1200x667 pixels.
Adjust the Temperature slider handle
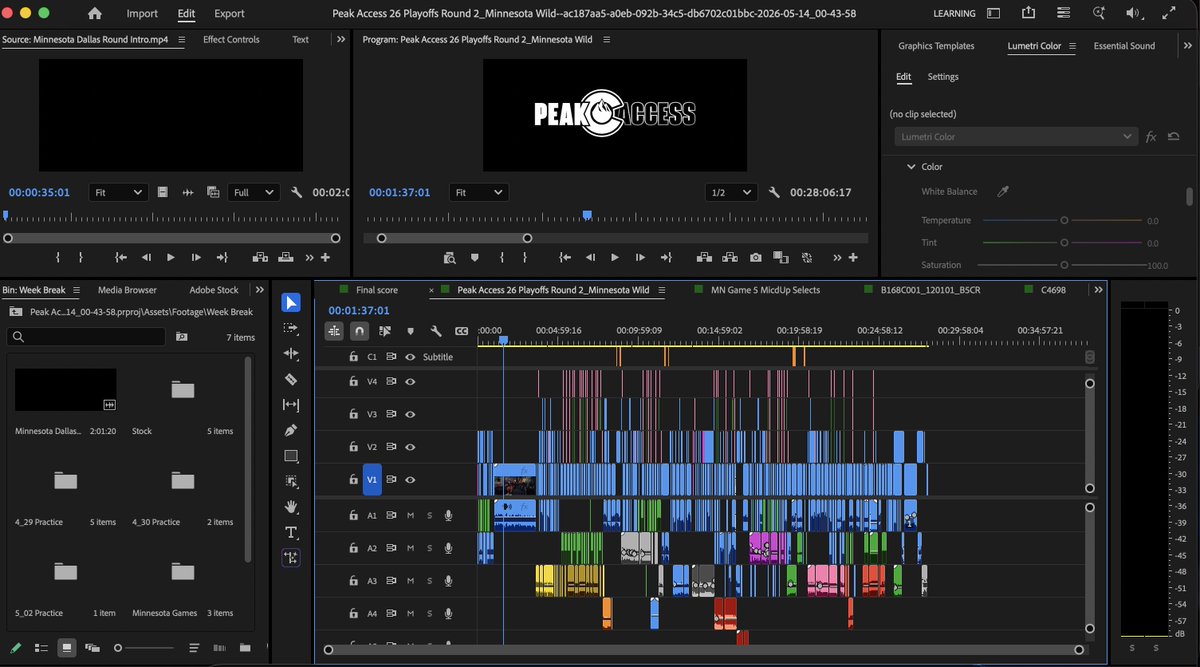(x=1064, y=220)
